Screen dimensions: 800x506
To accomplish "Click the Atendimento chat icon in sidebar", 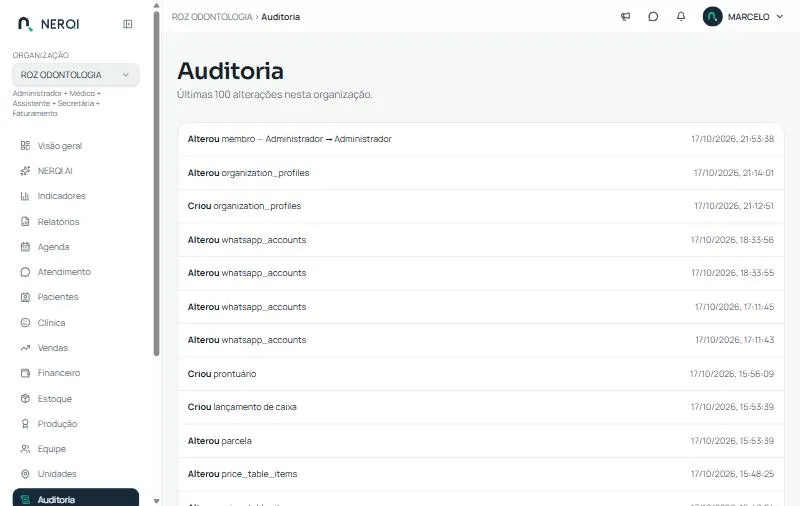I will 25,272.
